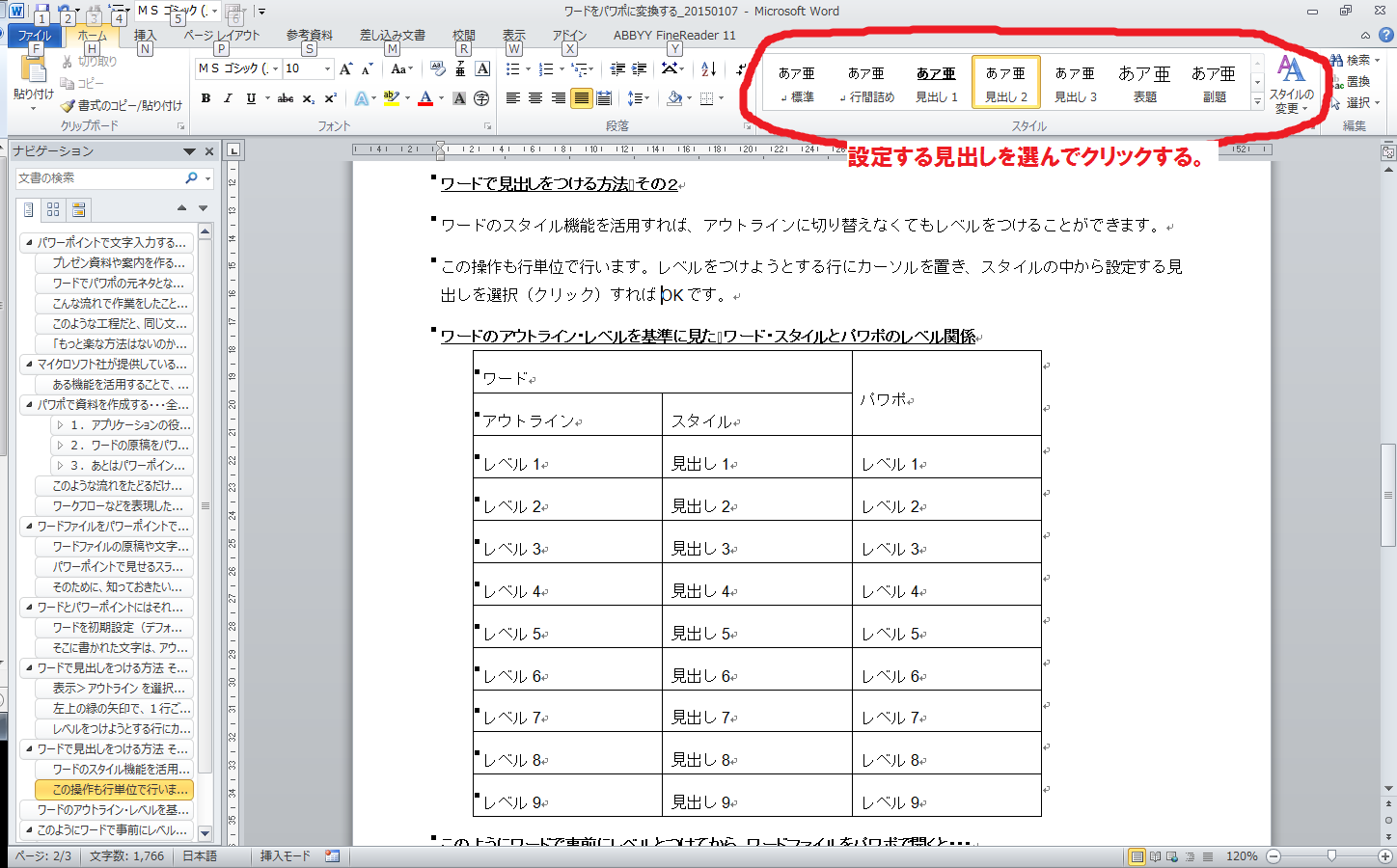This screenshot has width=1397, height=868.
Task: Switch to Web Layout view in status bar
Action: [x=1172, y=856]
